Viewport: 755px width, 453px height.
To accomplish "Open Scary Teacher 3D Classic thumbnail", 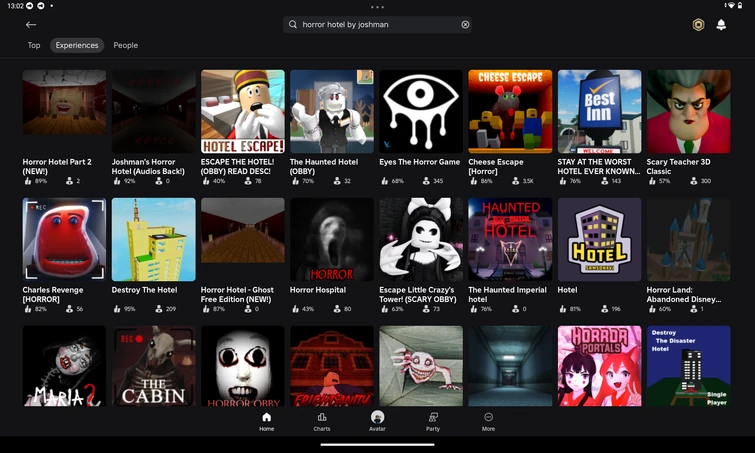I will click(689, 112).
